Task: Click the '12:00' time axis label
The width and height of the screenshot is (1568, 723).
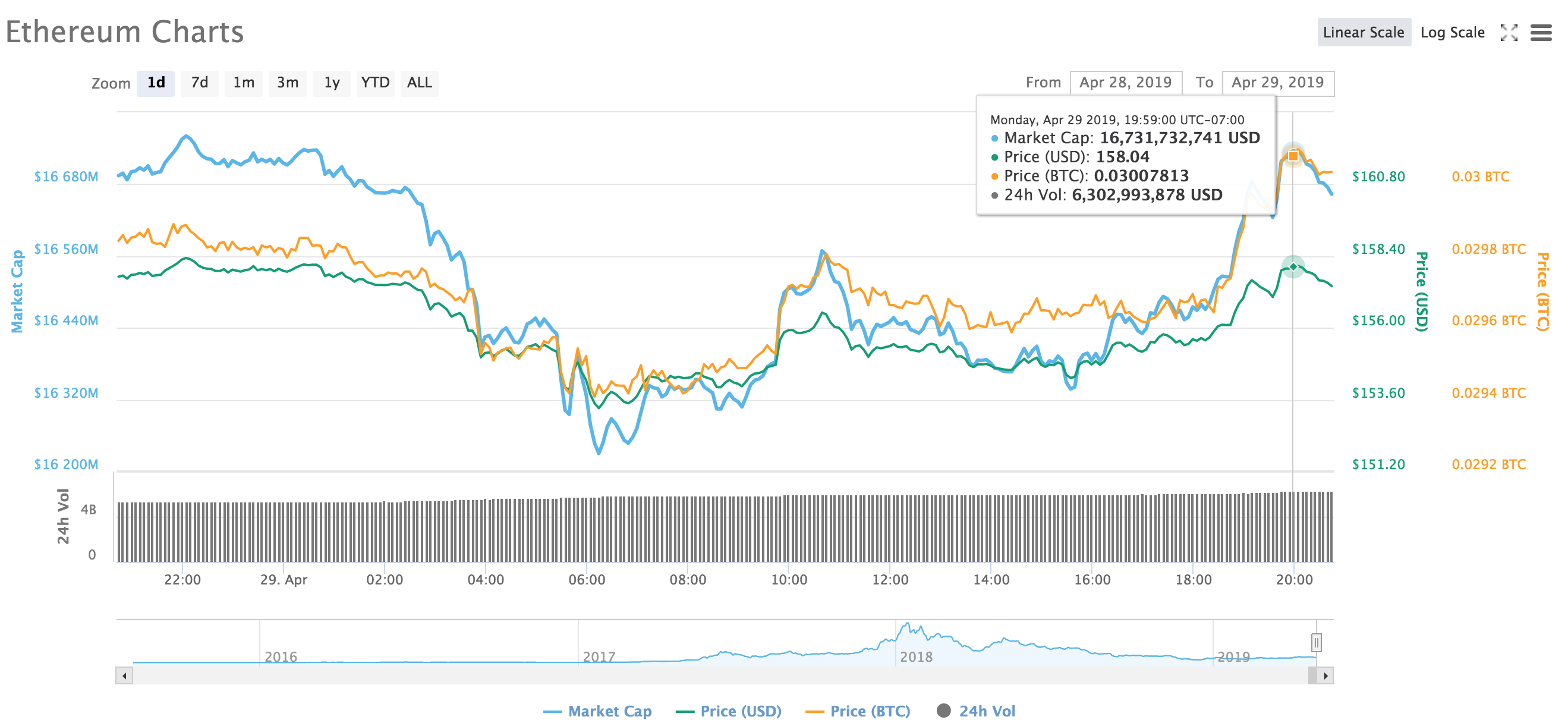Action: pos(890,579)
